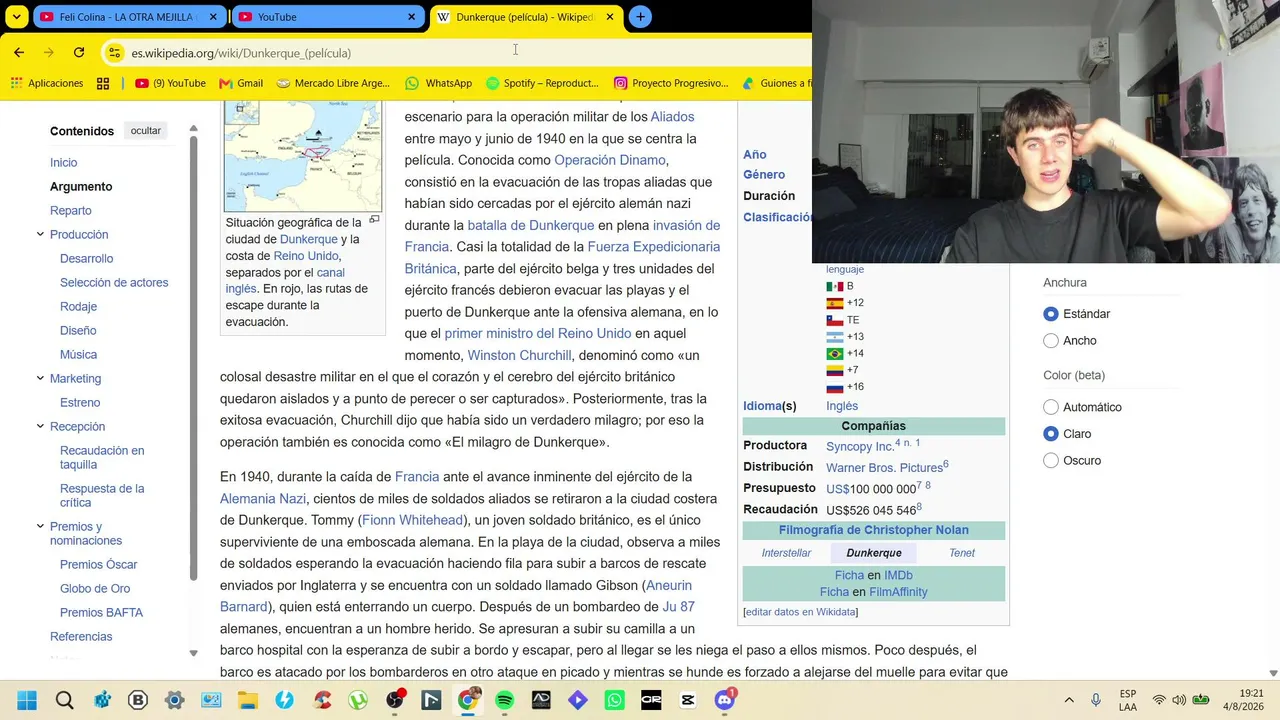Screen dimensions: 1280x720
Task: Switch to the YouTube tab
Action: click(327, 17)
